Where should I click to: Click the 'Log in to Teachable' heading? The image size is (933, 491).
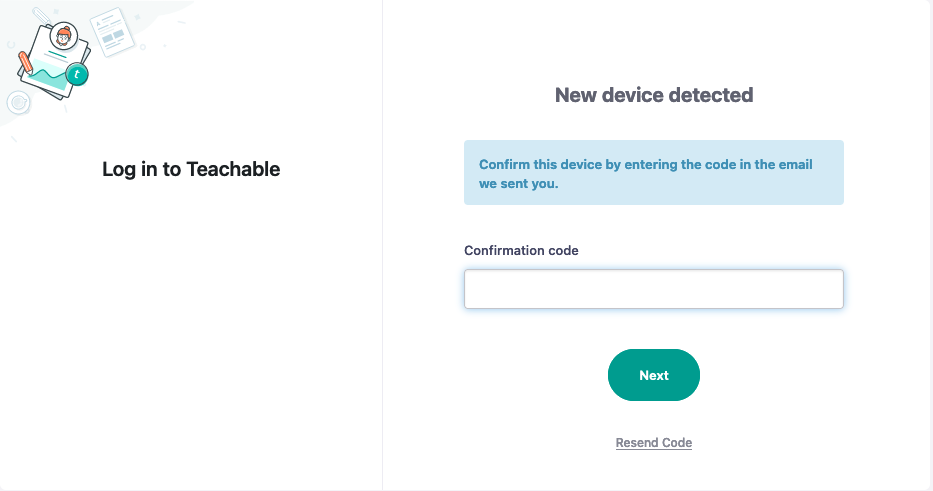click(191, 169)
